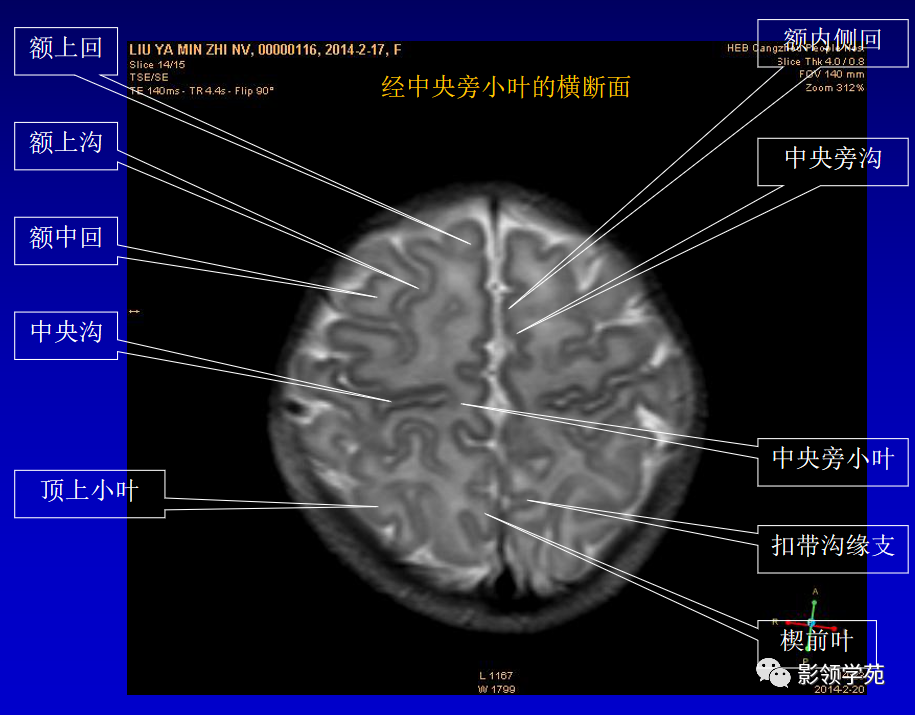Click the patient name LIU YA MIN ZHI NV text

click(x=191, y=50)
